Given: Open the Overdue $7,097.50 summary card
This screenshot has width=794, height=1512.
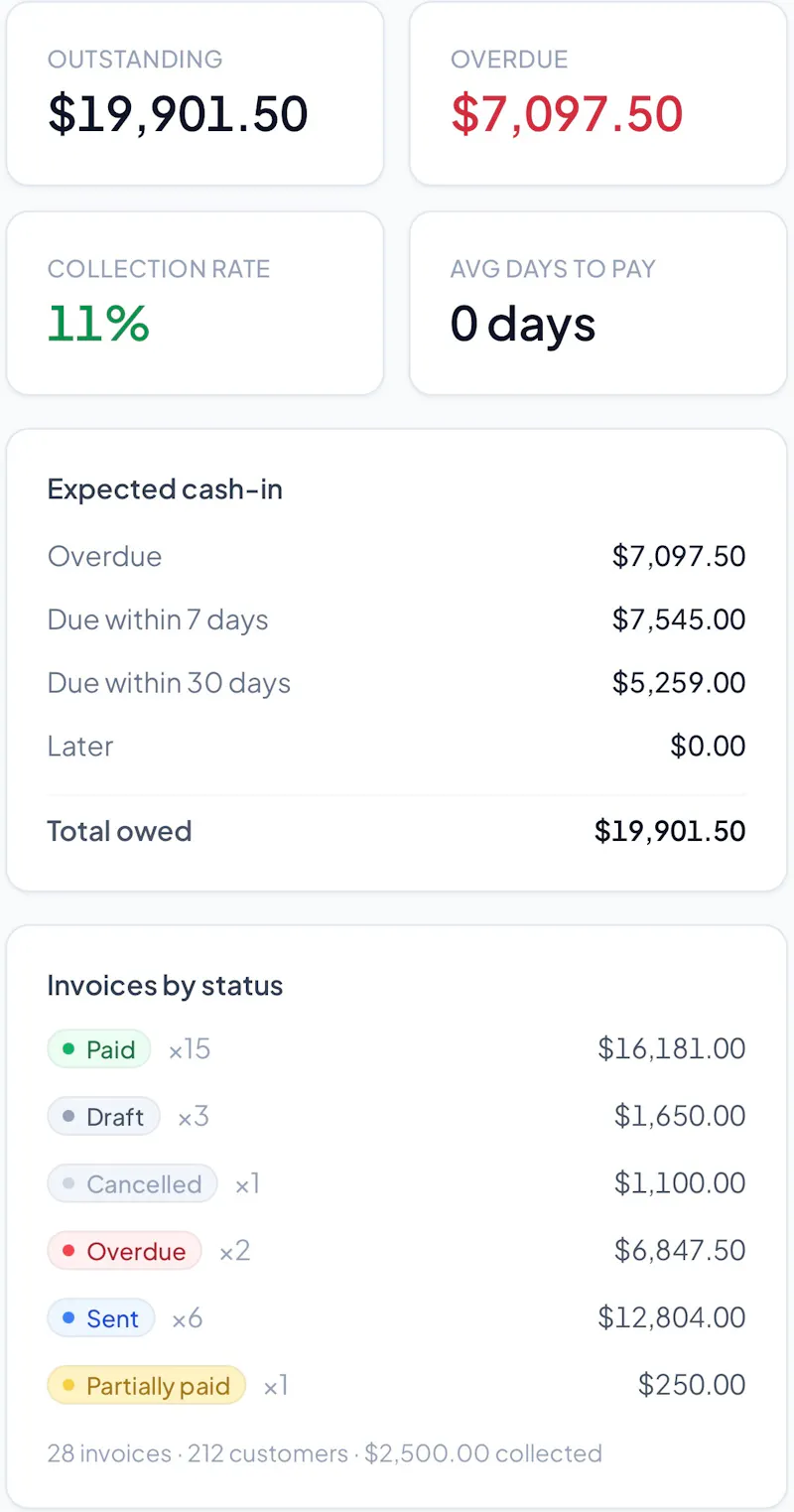Looking at the screenshot, I should coord(597,93).
